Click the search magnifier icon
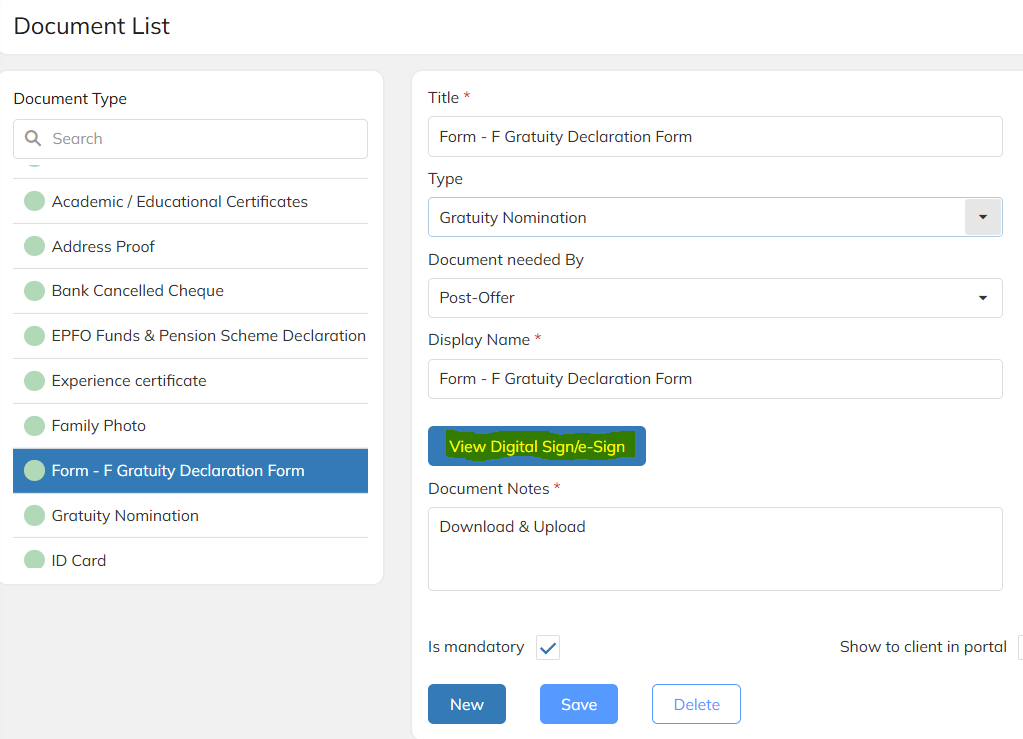1023x739 pixels. pos(33,139)
